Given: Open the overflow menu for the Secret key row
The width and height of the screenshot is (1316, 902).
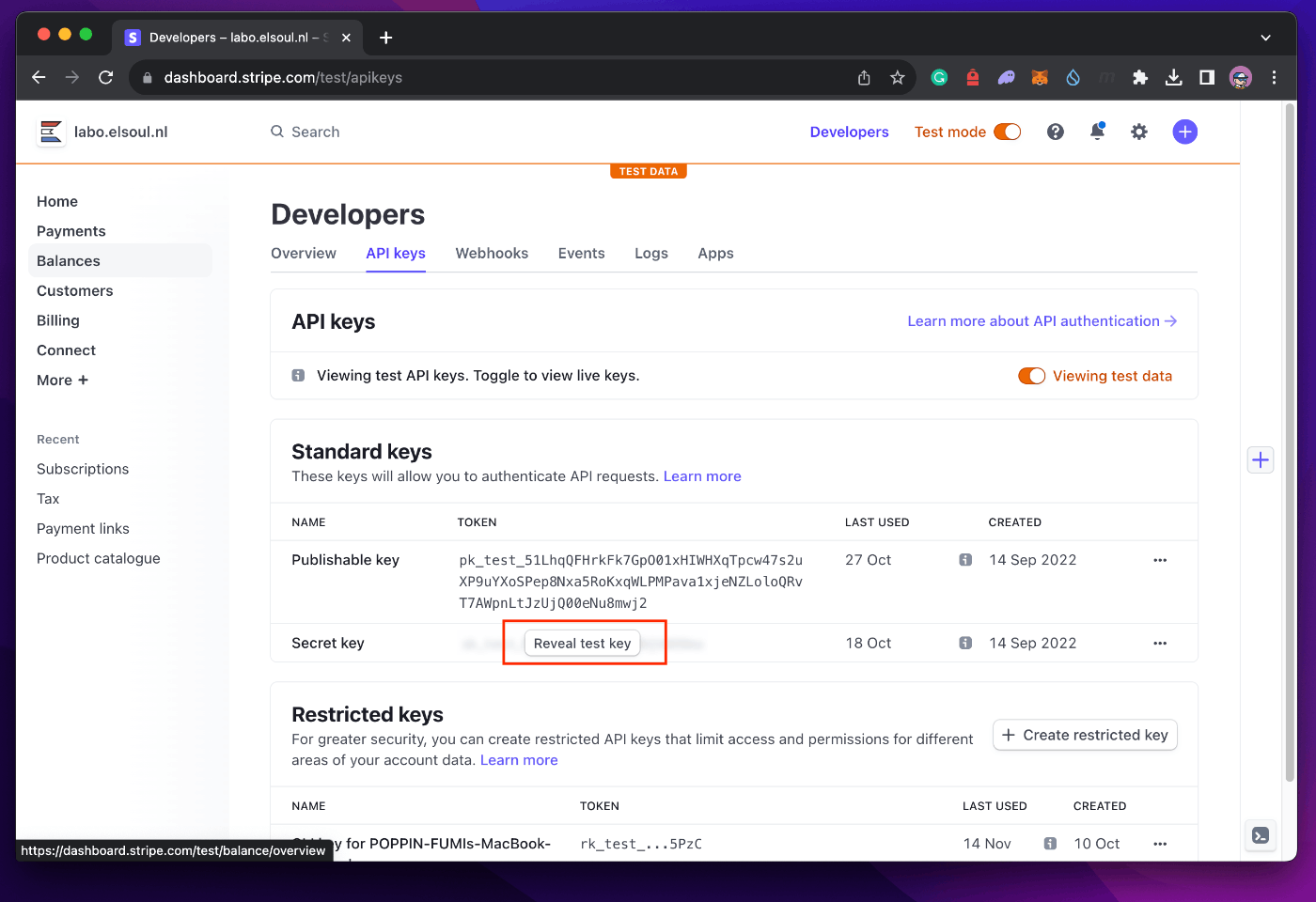Looking at the screenshot, I should (x=1159, y=643).
